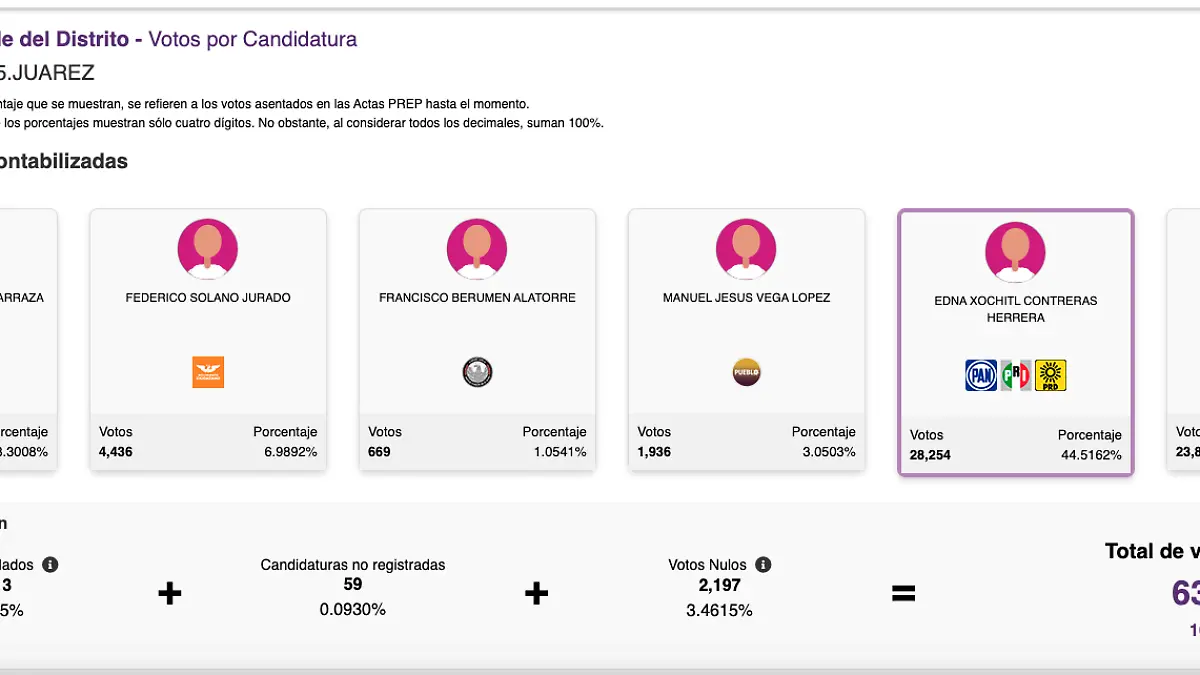Click the PAN party logo
The height and width of the screenshot is (675, 1200).
[981, 375]
